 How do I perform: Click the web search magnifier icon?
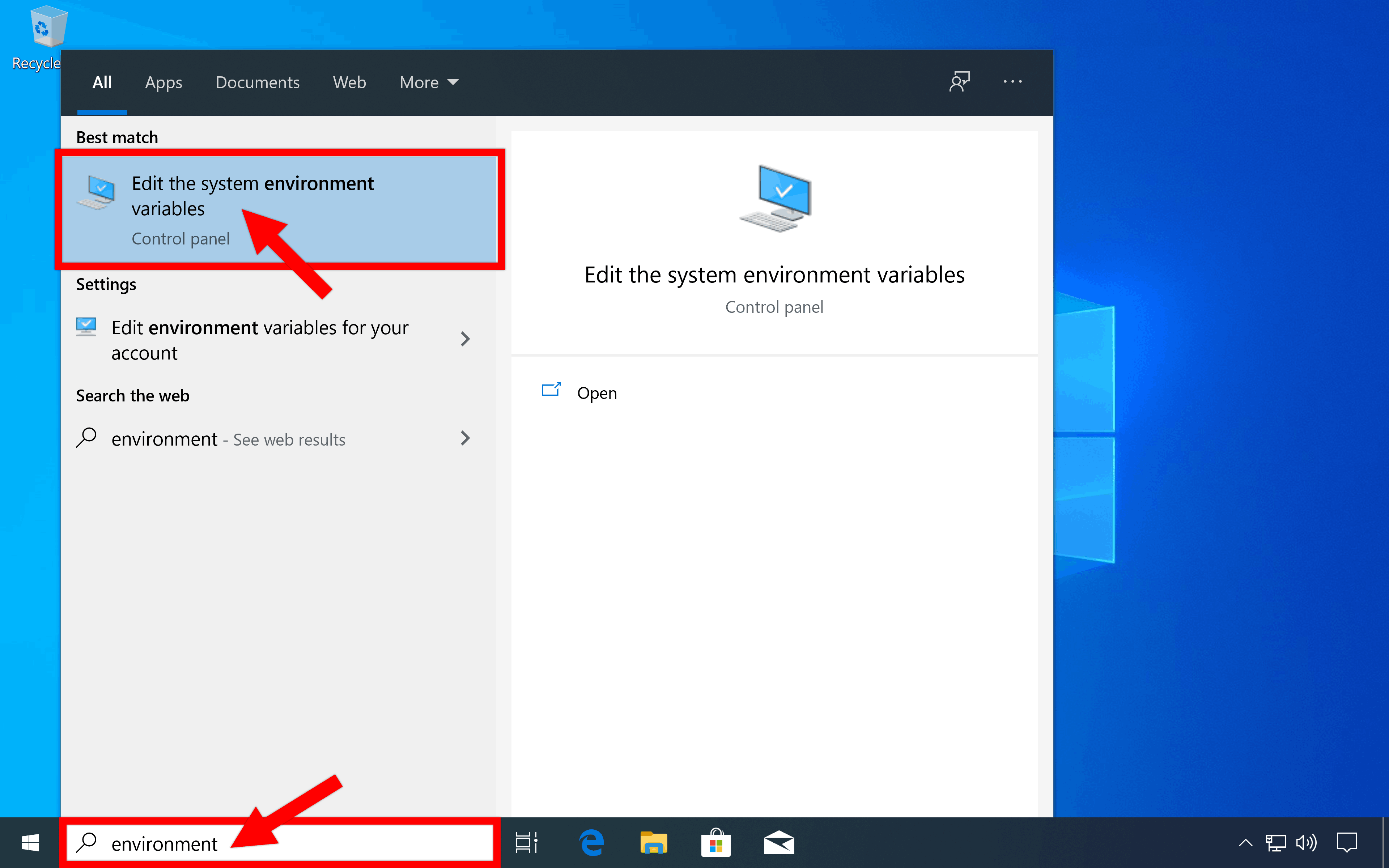tap(88, 438)
